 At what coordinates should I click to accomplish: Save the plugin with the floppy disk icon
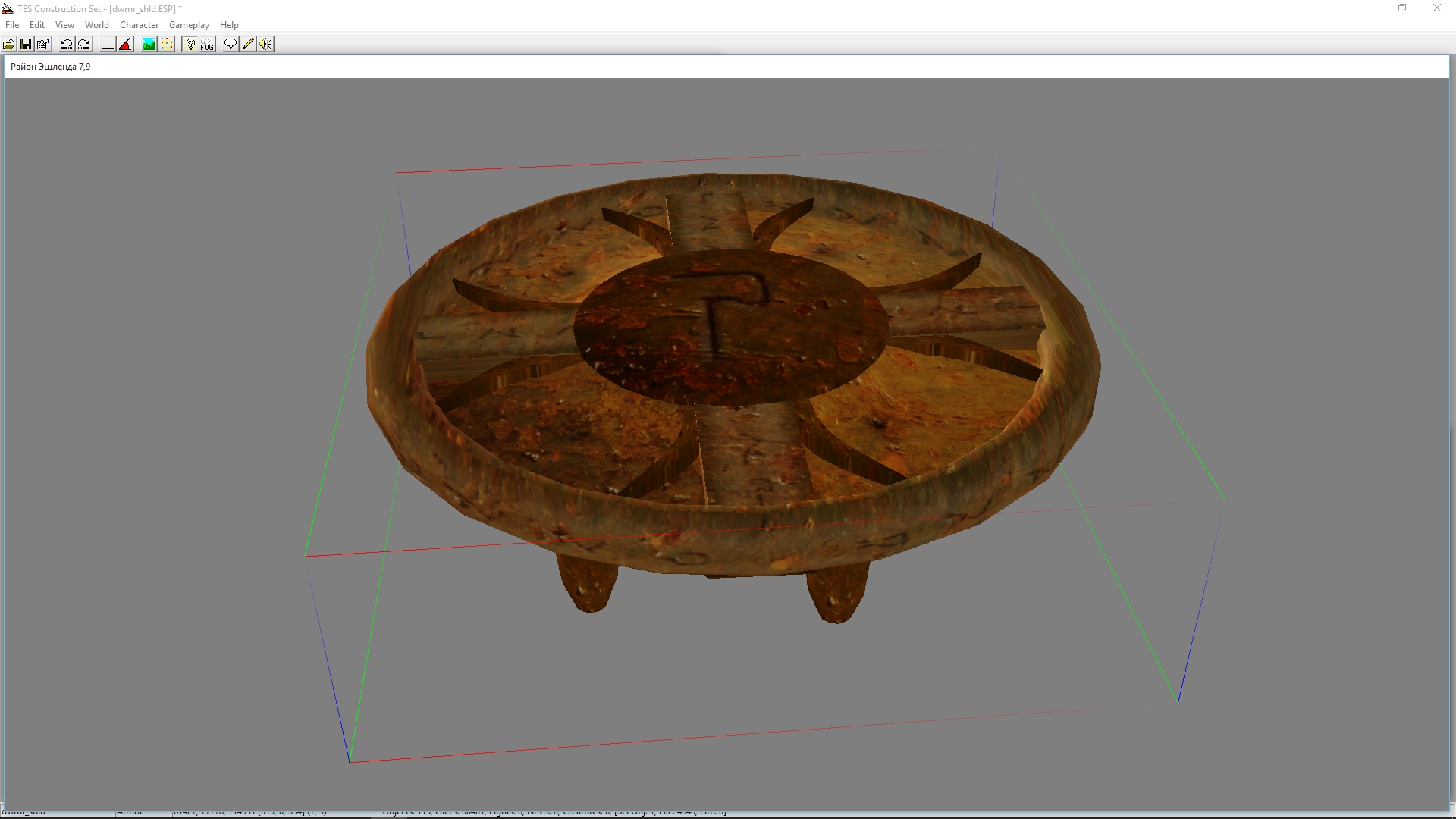[26, 44]
